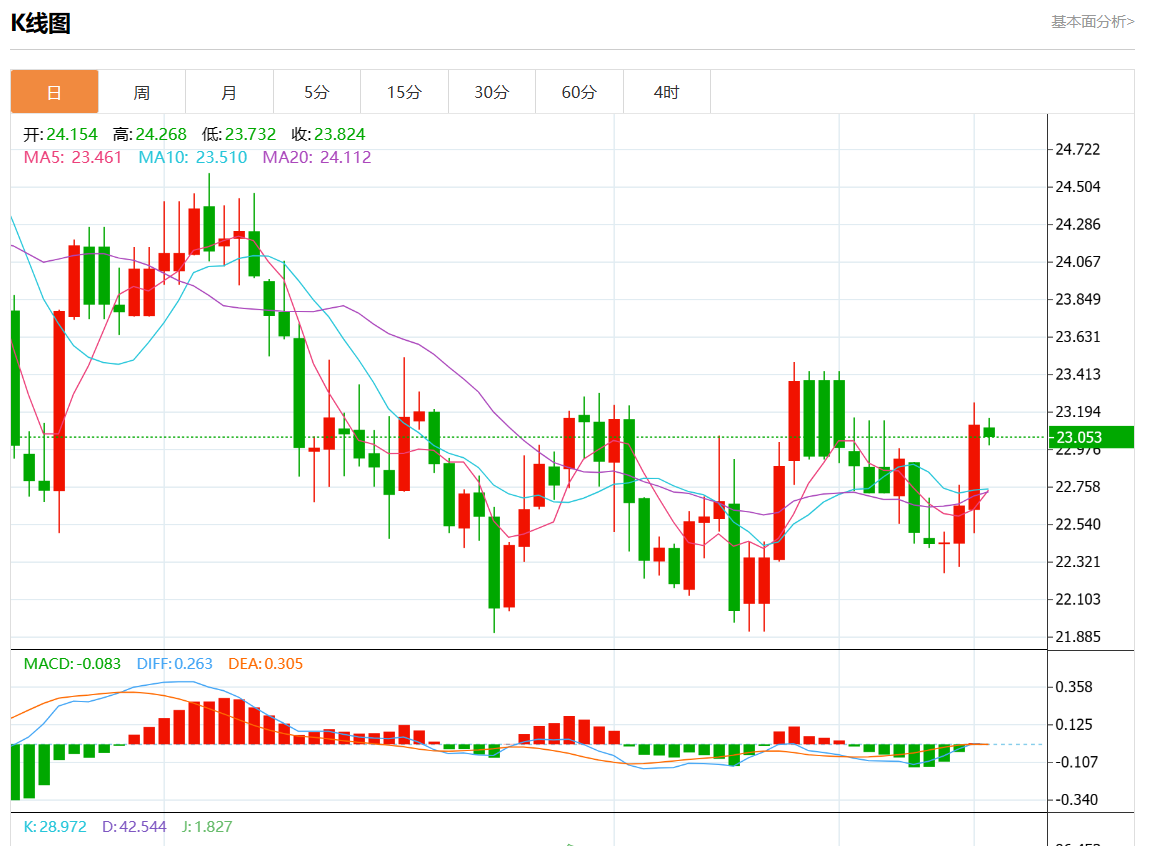Click the 23.849 price axis label
1150x846 pixels.
click(1077, 299)
